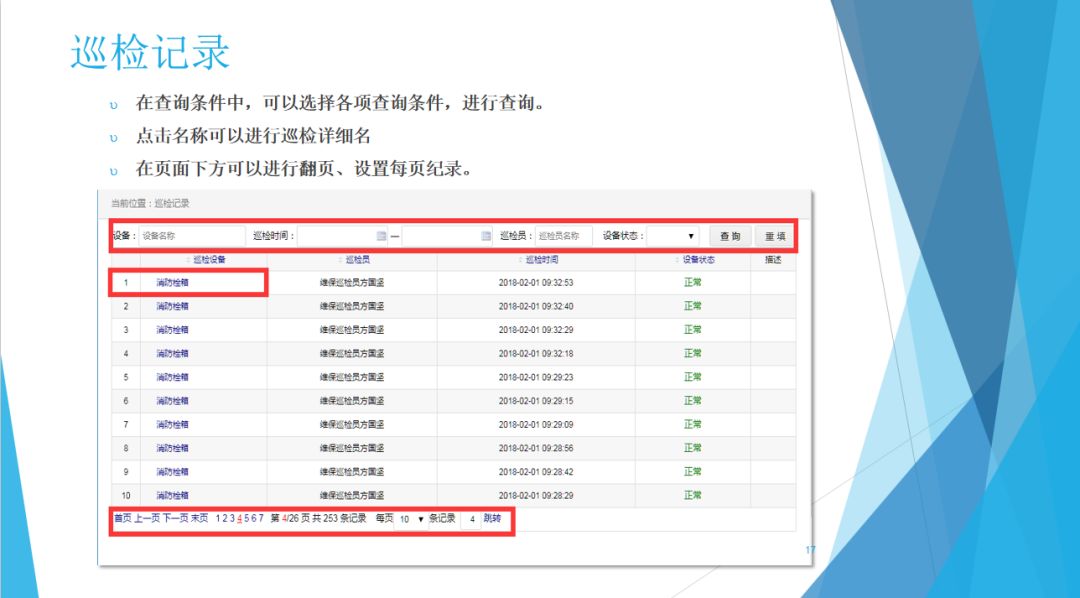Click the time 2018-02-01 09:29:23
Image resolution: width=1080 pixels, height=598 pixels.
point(536,378)
